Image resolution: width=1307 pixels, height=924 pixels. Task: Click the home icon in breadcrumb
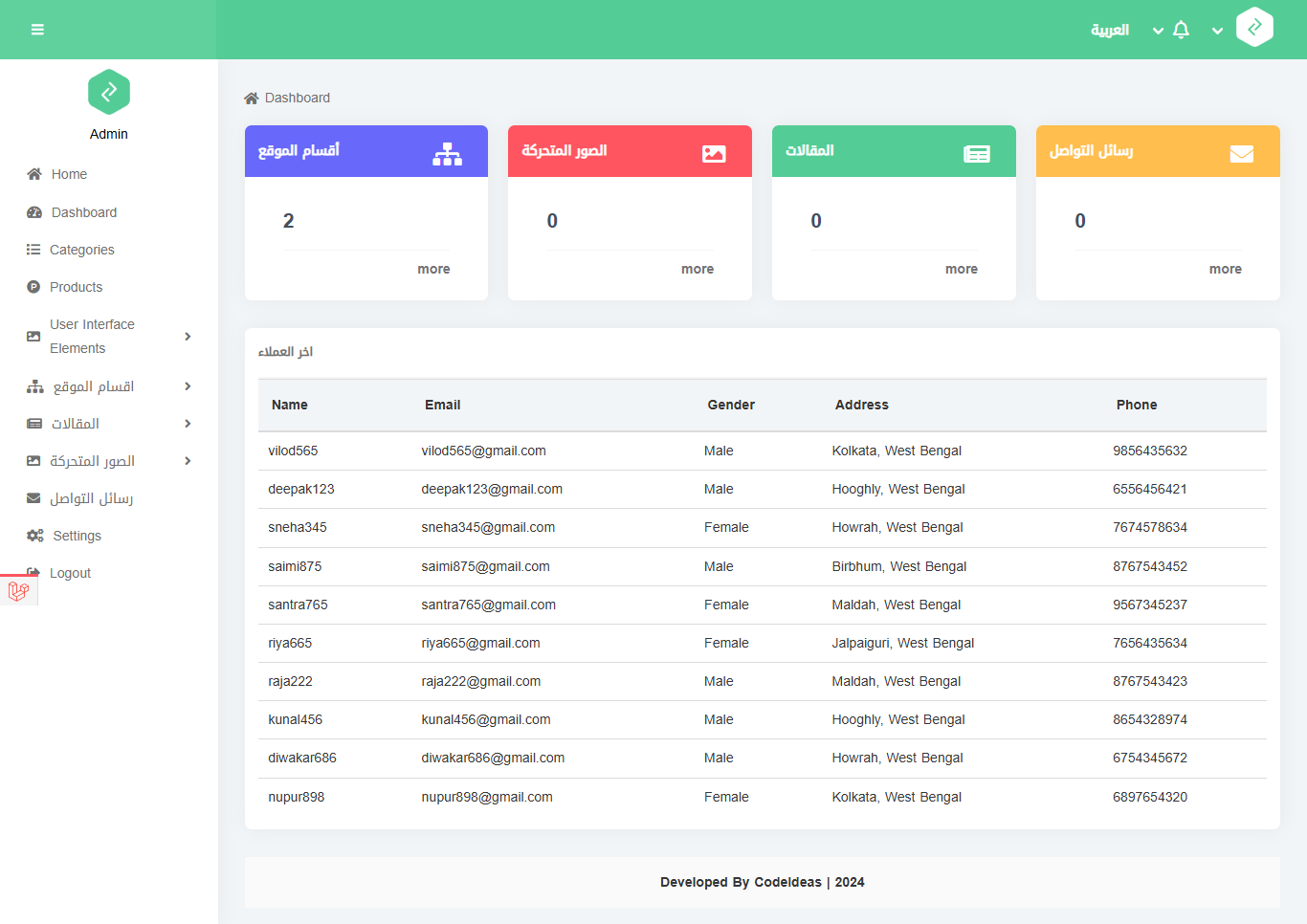[252, 99]
